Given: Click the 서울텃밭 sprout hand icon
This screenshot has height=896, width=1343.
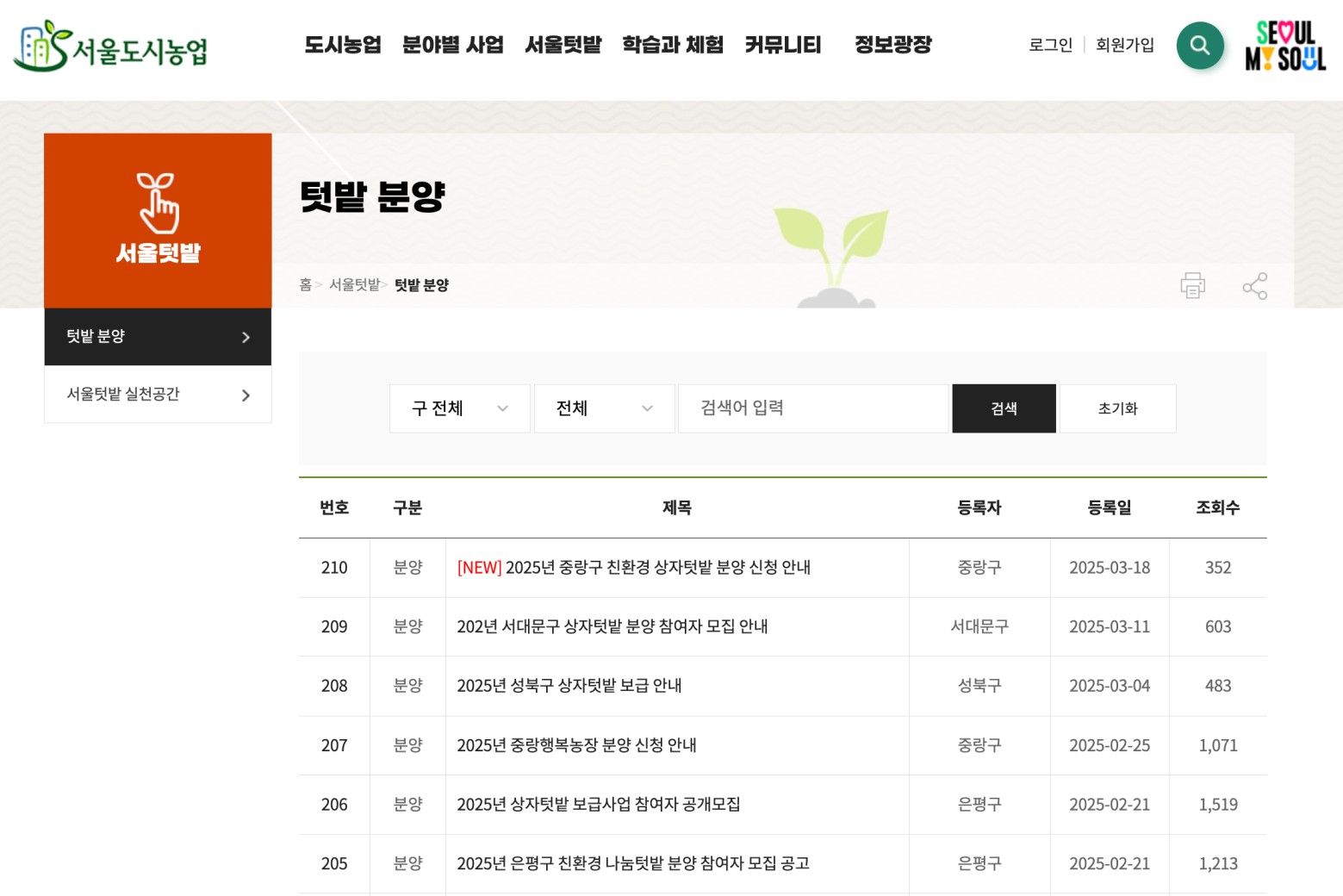Looking at the screenshot, I should pyautogui.click(x=158, y=203).
